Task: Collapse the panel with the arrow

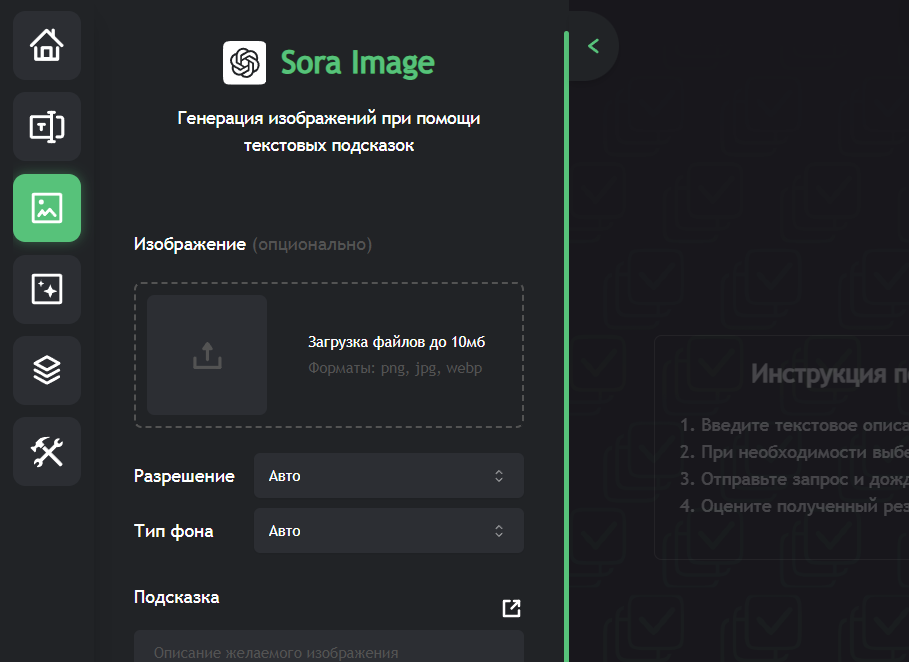Action: click(x=593, y=46)
